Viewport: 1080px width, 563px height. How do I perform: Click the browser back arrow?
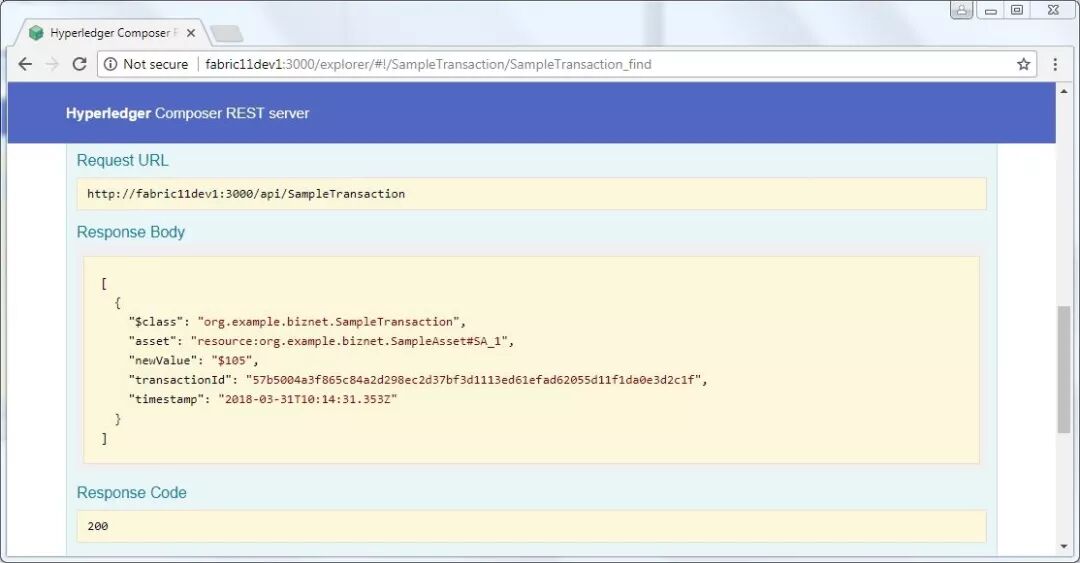[25, 64]
